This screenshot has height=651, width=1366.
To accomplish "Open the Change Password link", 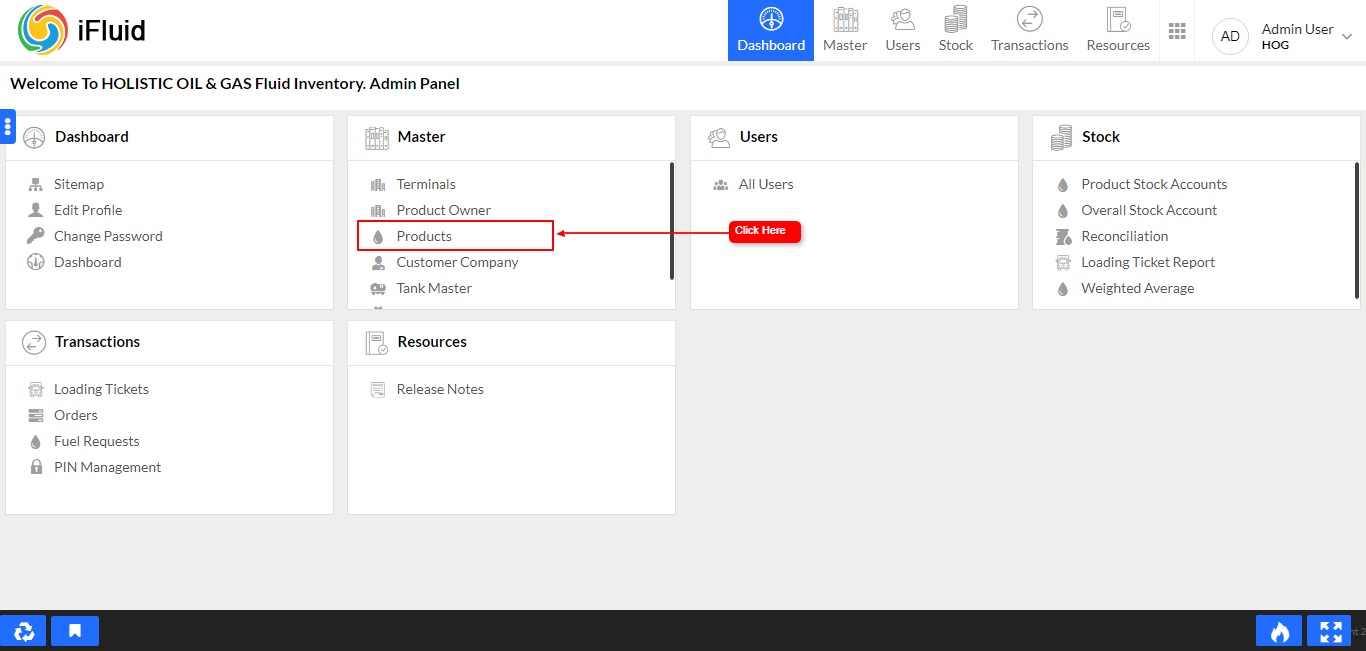I will 108,236.
